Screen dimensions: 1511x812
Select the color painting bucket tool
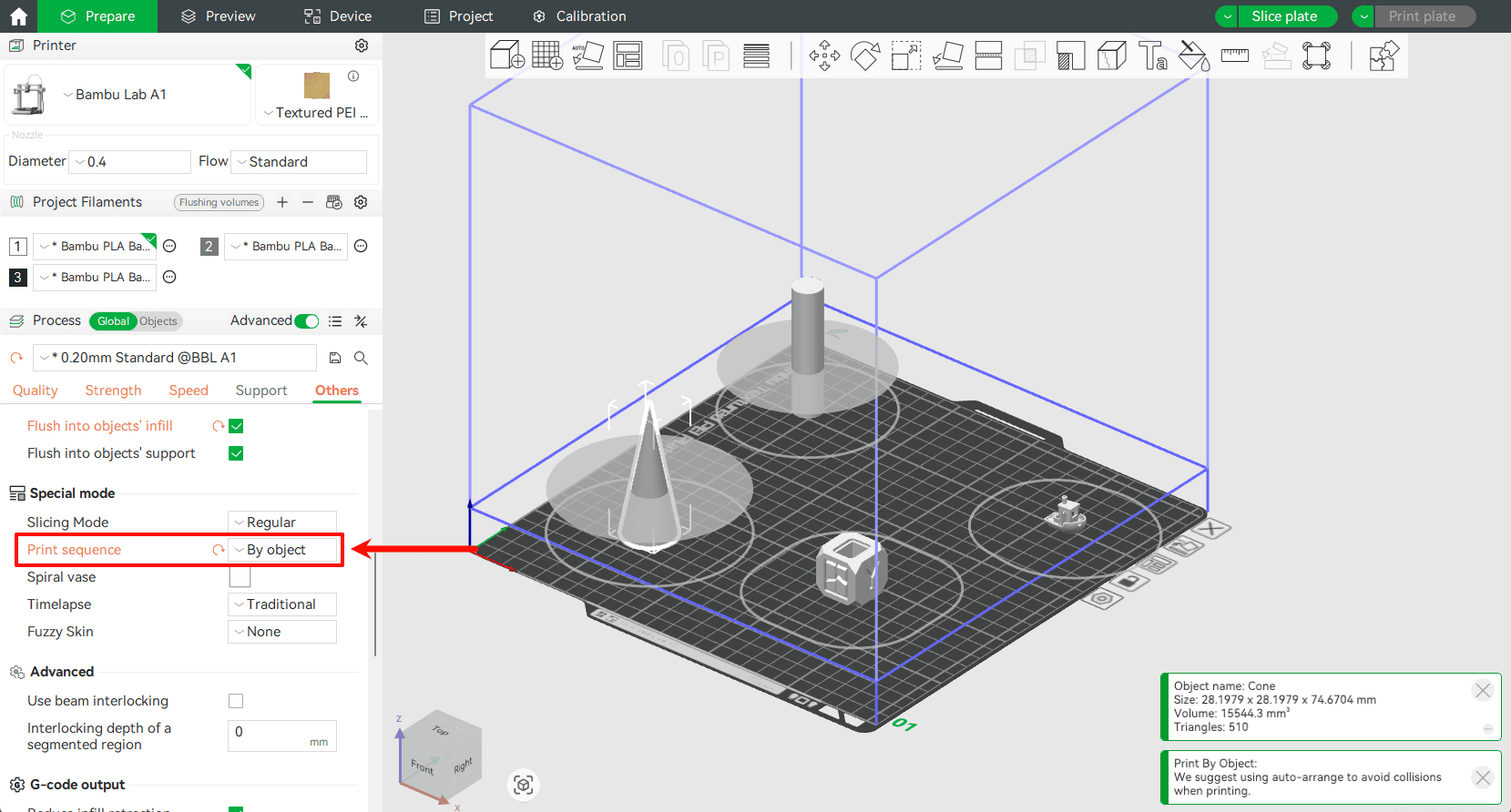(x=1193, y=56)
